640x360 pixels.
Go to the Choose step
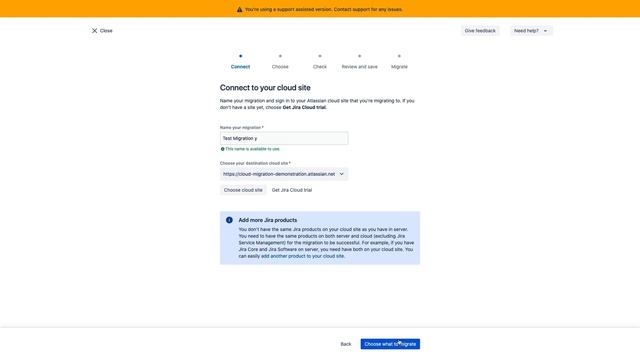pyautogui.click(x=280, y=62)
